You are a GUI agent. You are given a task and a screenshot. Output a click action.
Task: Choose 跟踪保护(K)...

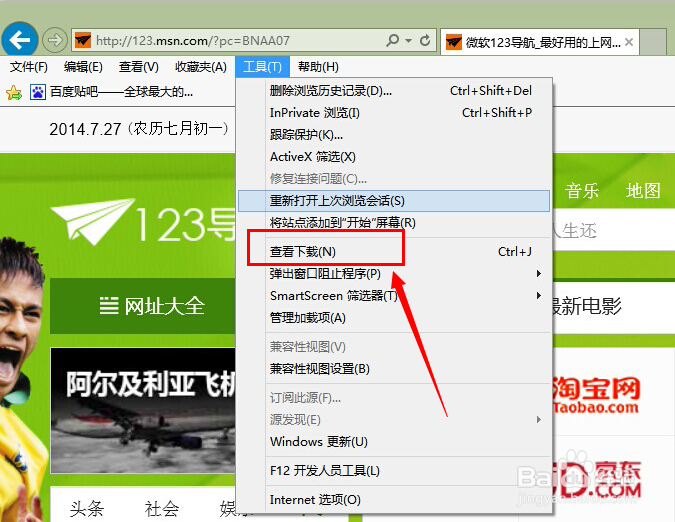click(394, 135)
